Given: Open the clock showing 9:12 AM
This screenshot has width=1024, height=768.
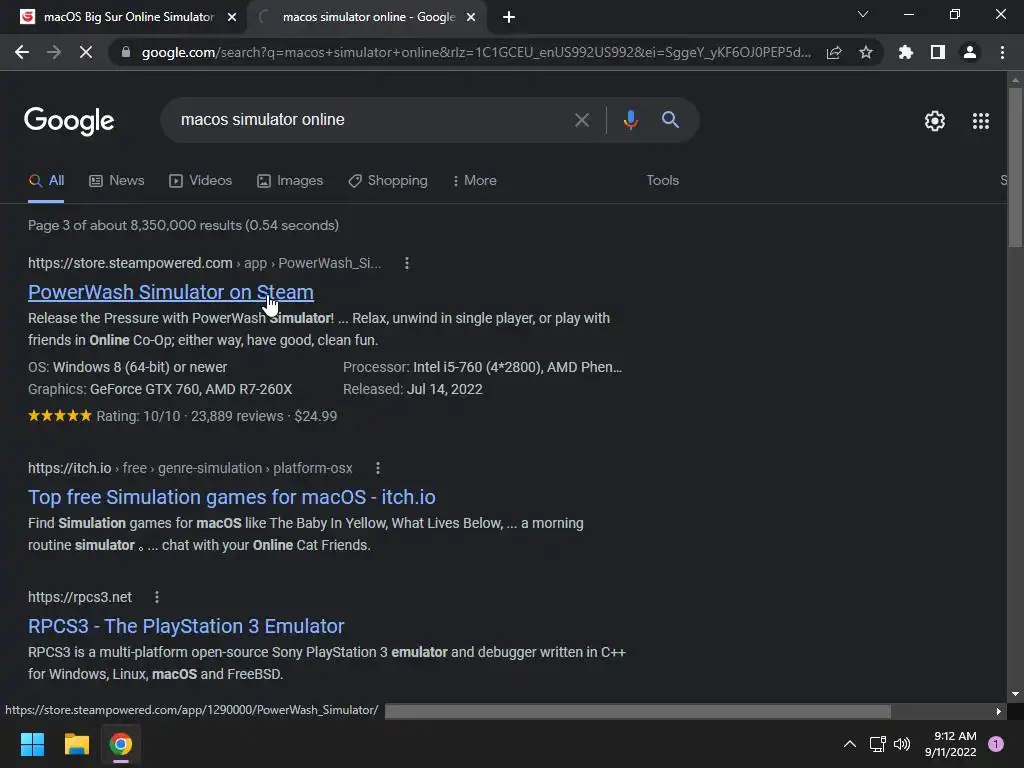Looking at the screenshot, I should click(950, 744).
